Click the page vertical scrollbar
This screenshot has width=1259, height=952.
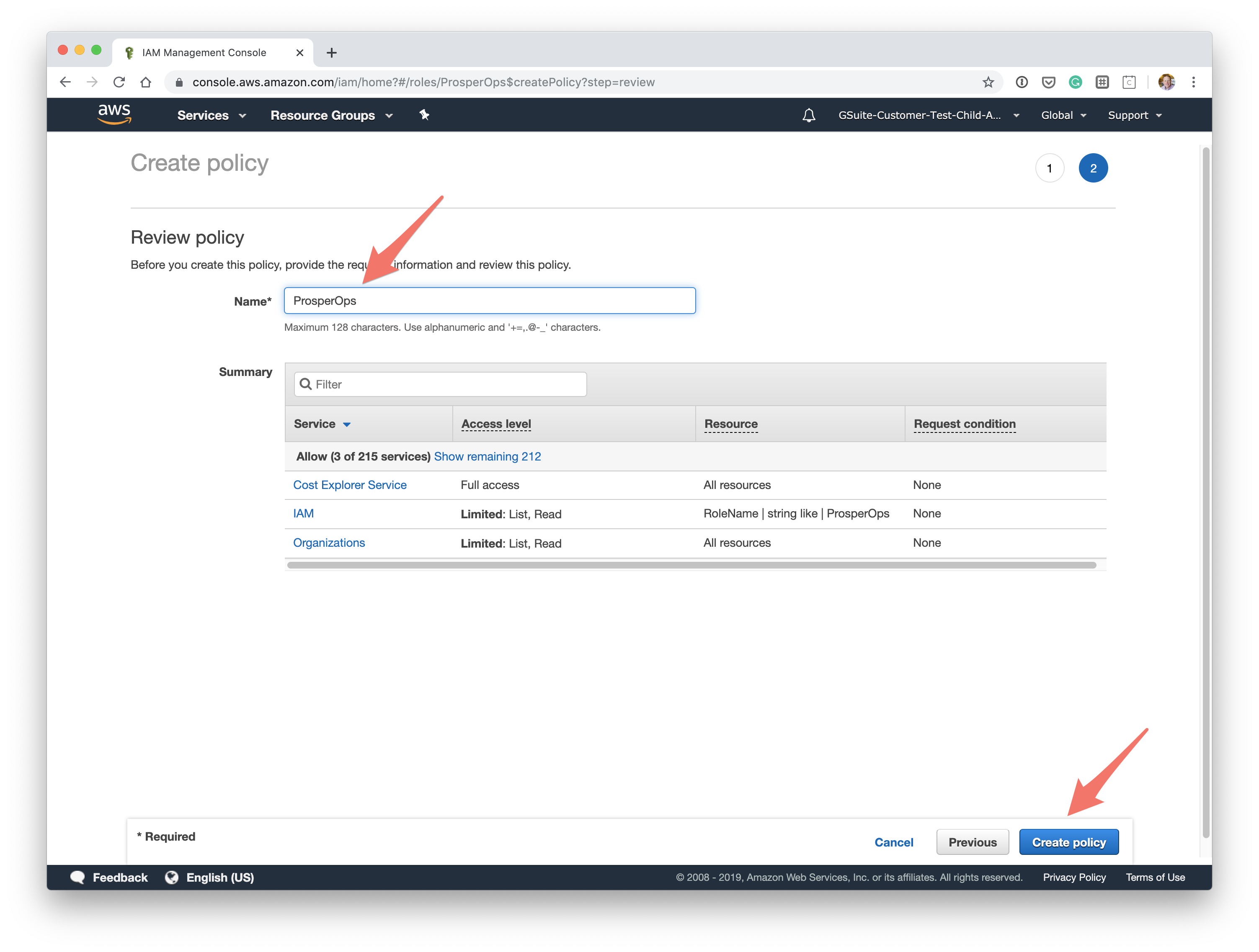1205,492
